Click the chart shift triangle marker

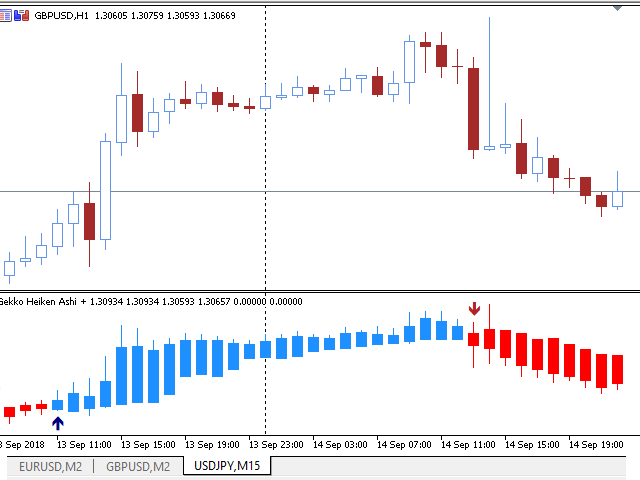[618, 8]
